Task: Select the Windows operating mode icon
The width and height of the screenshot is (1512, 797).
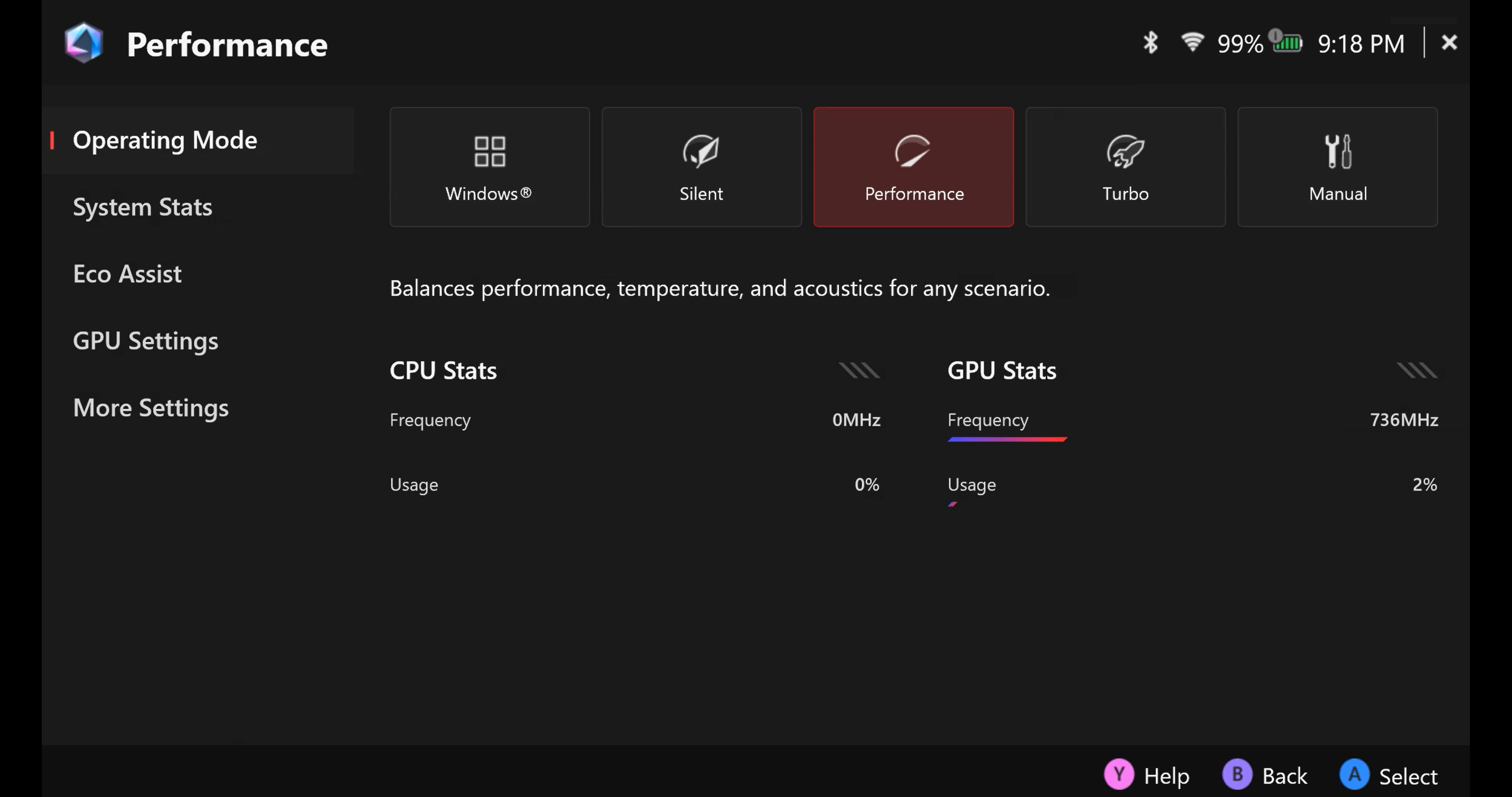Action: pos(489,152)
